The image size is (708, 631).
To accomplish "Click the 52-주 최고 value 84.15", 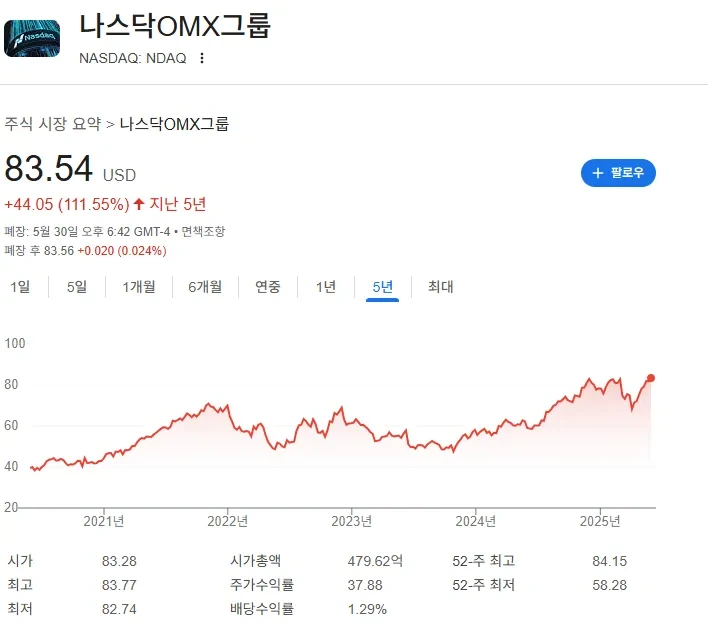I will [x=610, y=561].
